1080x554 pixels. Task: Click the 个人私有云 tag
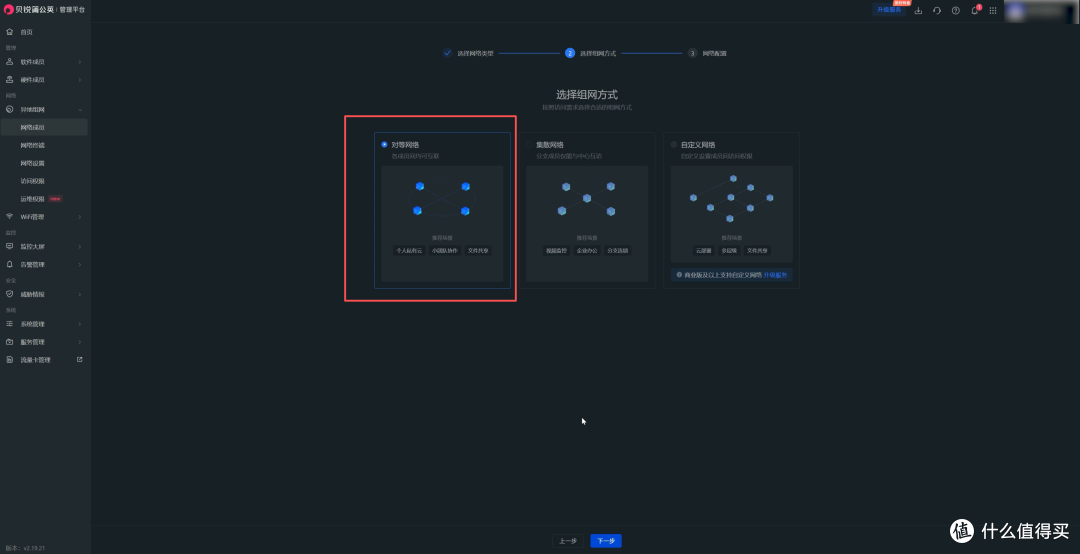click(408, 251)
